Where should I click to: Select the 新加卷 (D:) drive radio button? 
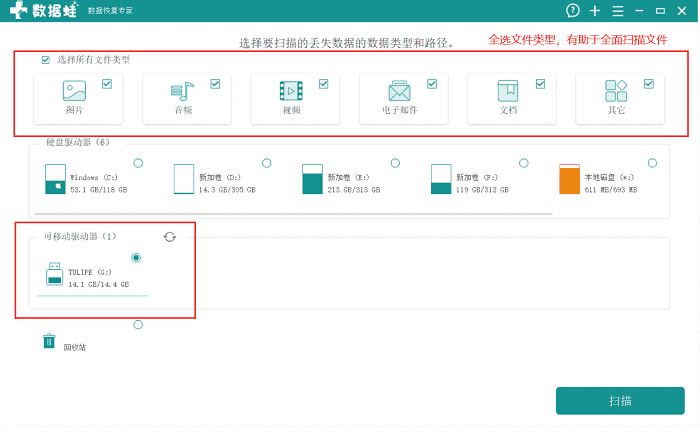click(x=267, y=163)
